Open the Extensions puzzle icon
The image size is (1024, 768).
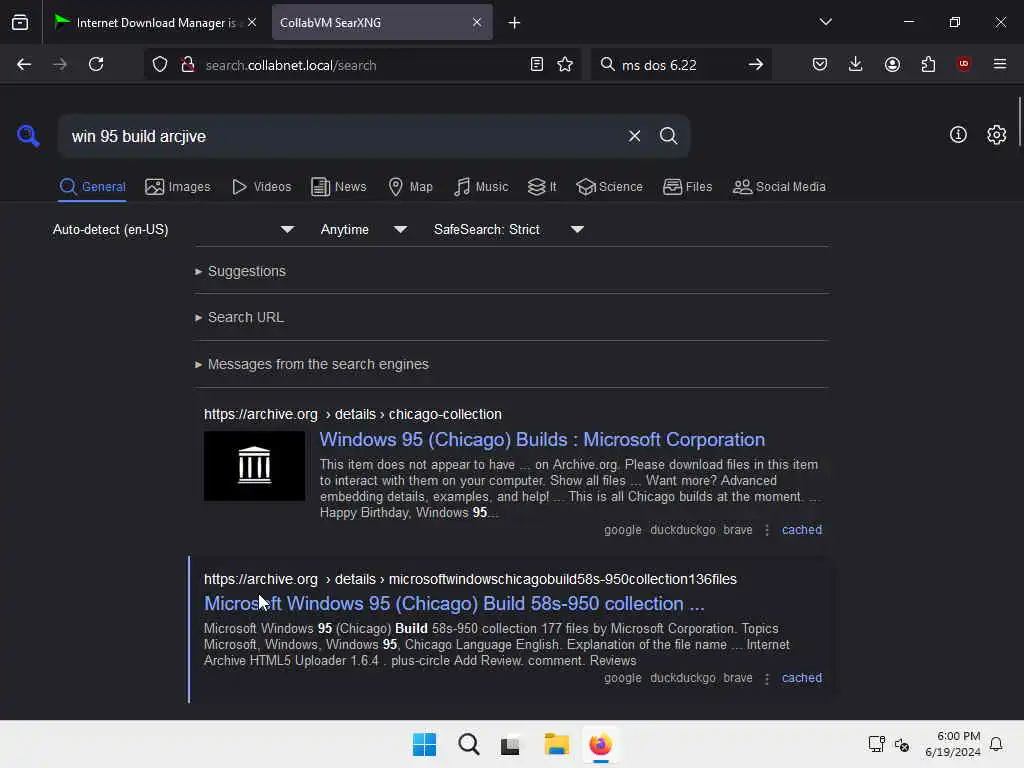click(928, 64)
